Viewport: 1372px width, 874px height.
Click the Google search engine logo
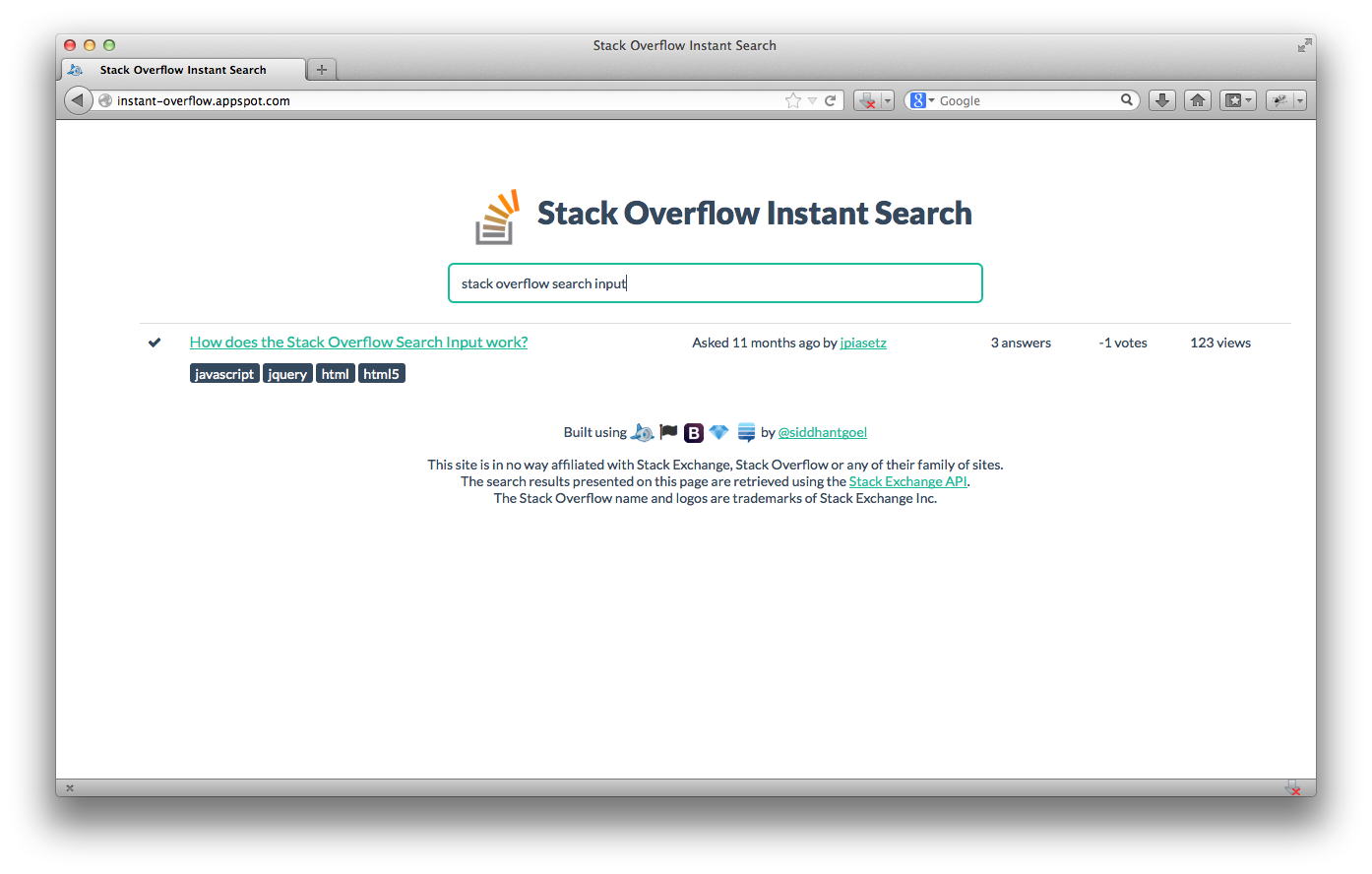tap(917, 100)
